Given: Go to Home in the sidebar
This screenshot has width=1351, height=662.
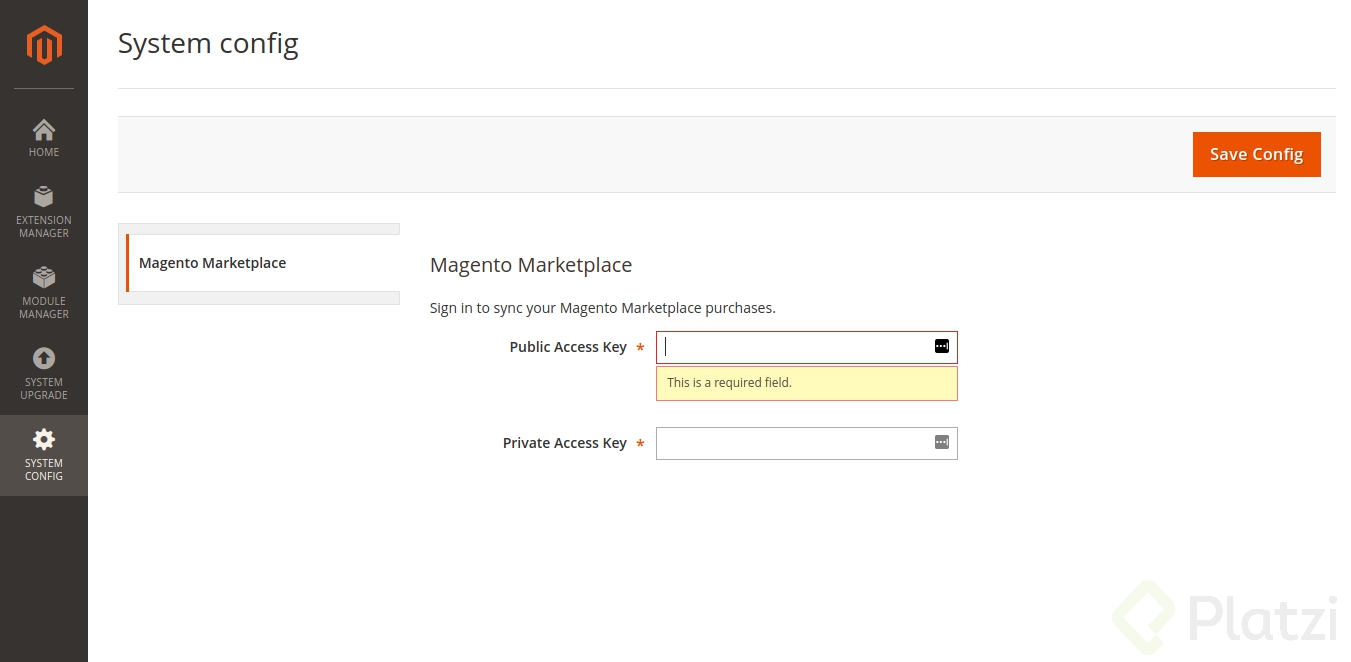Looking at the screenshot, I should point(44,138).
